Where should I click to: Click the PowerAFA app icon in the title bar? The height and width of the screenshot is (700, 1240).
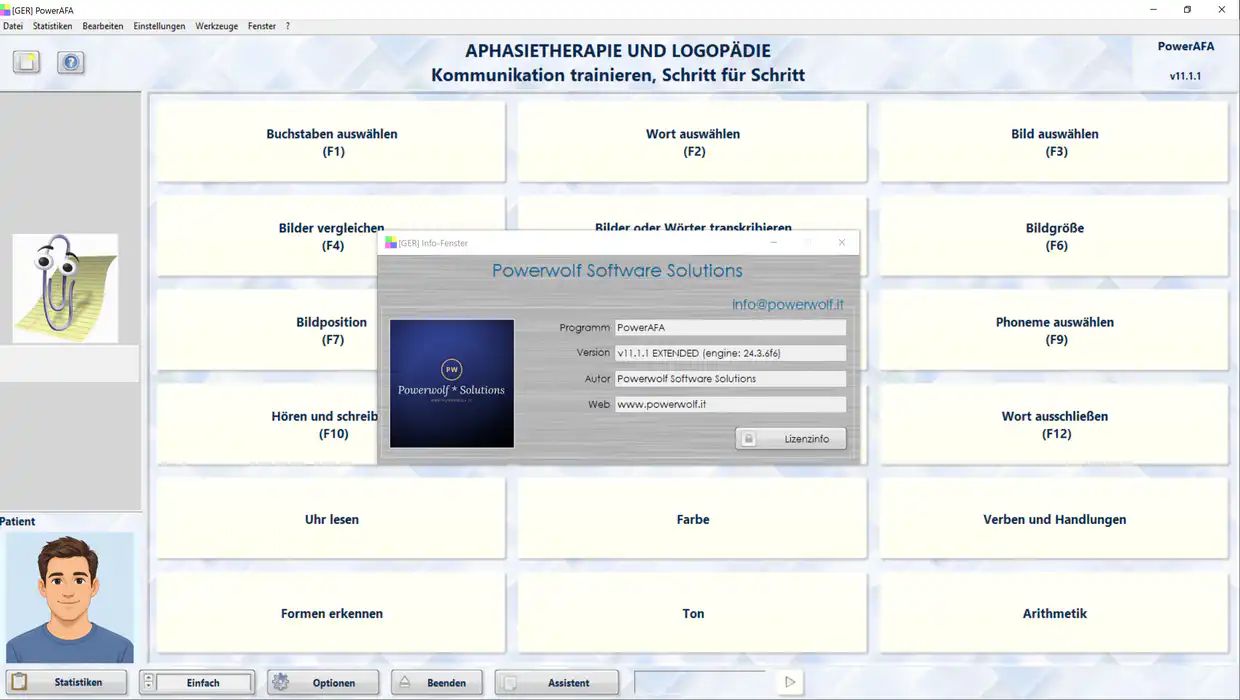point(6,10)
